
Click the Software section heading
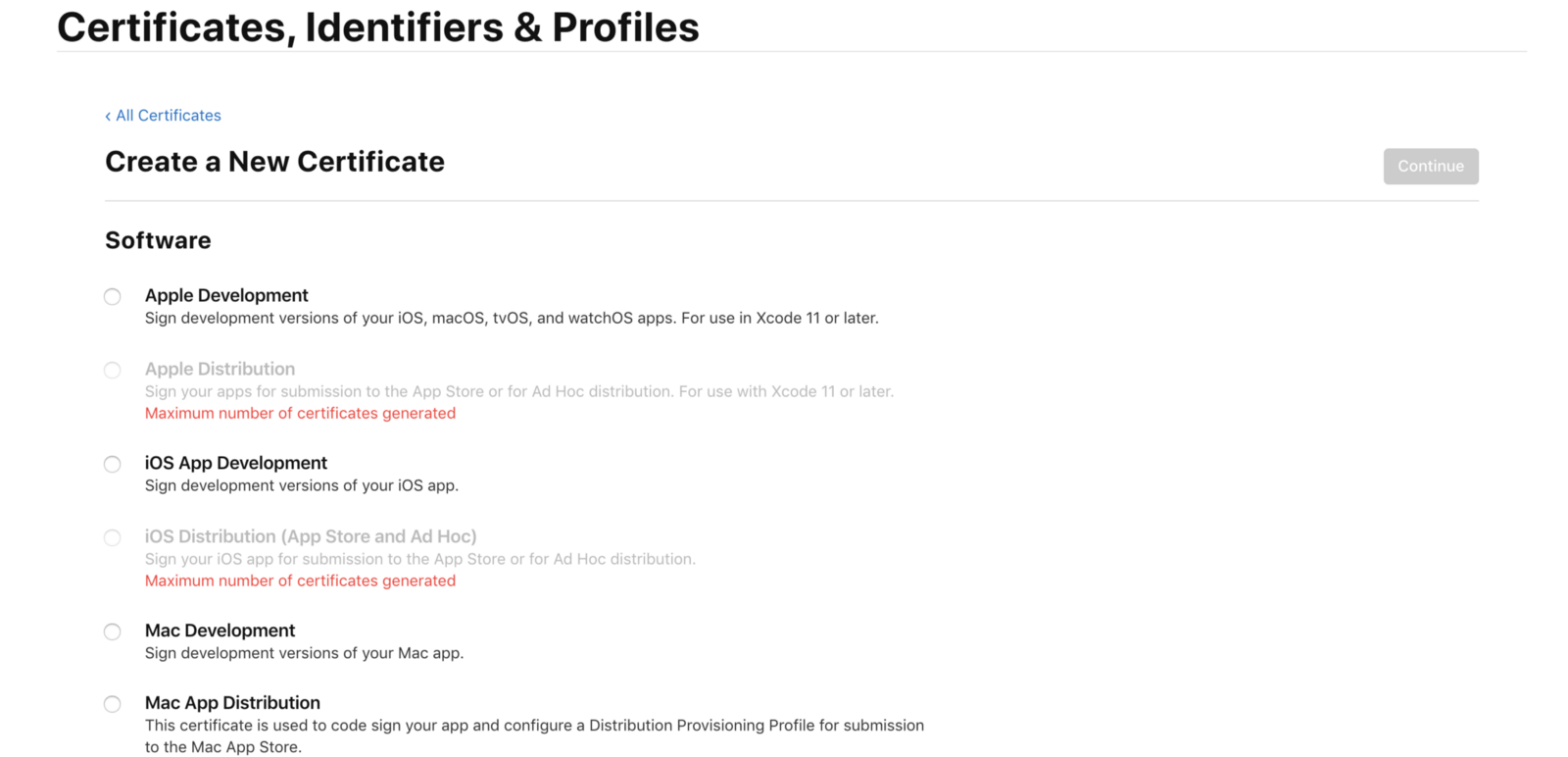158,240
